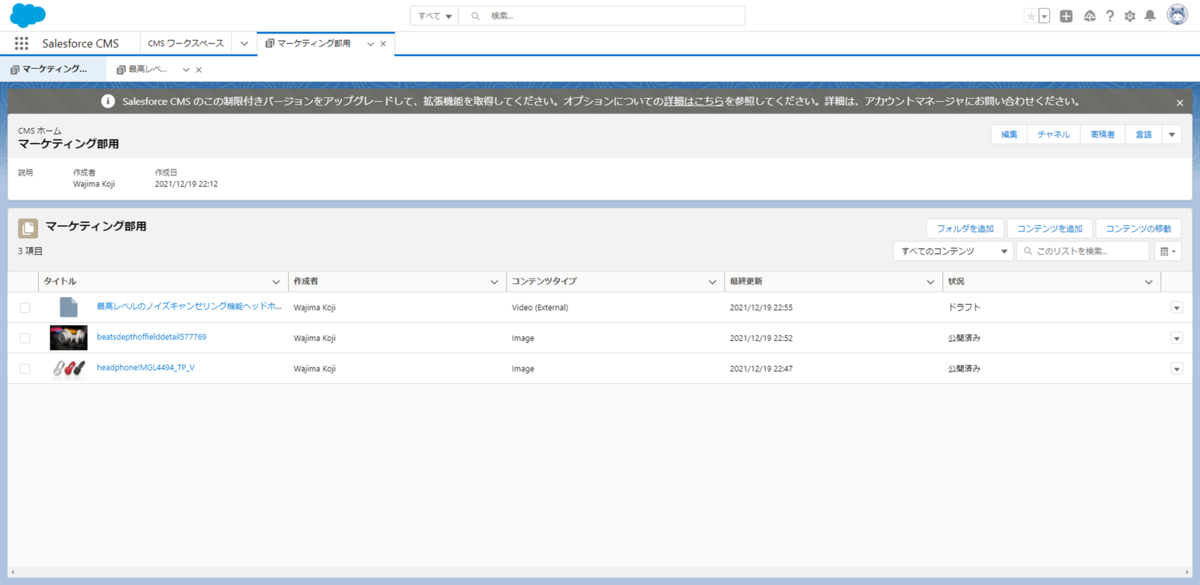
Task: Open the headphoneIMGL4494_TP_V title link
Action: click(x=145, y=368)
